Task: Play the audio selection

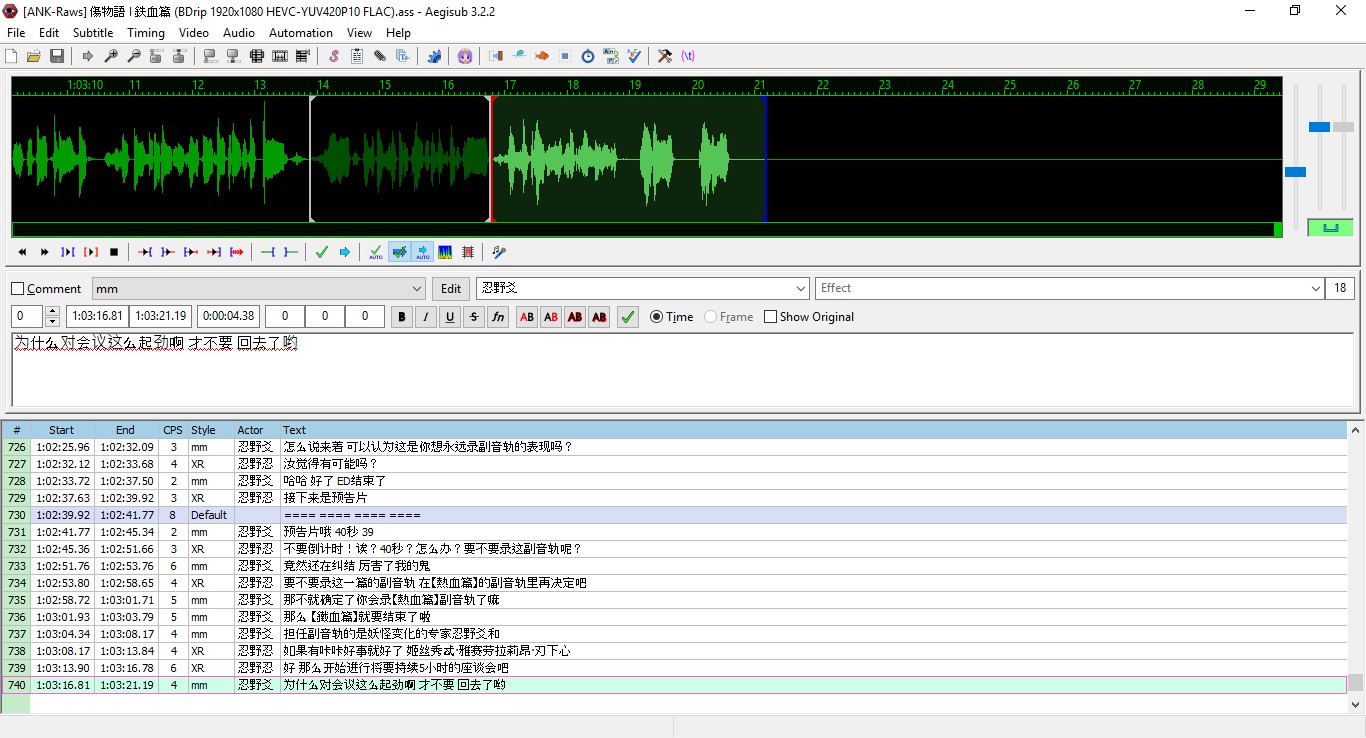Action: (68, 252)
